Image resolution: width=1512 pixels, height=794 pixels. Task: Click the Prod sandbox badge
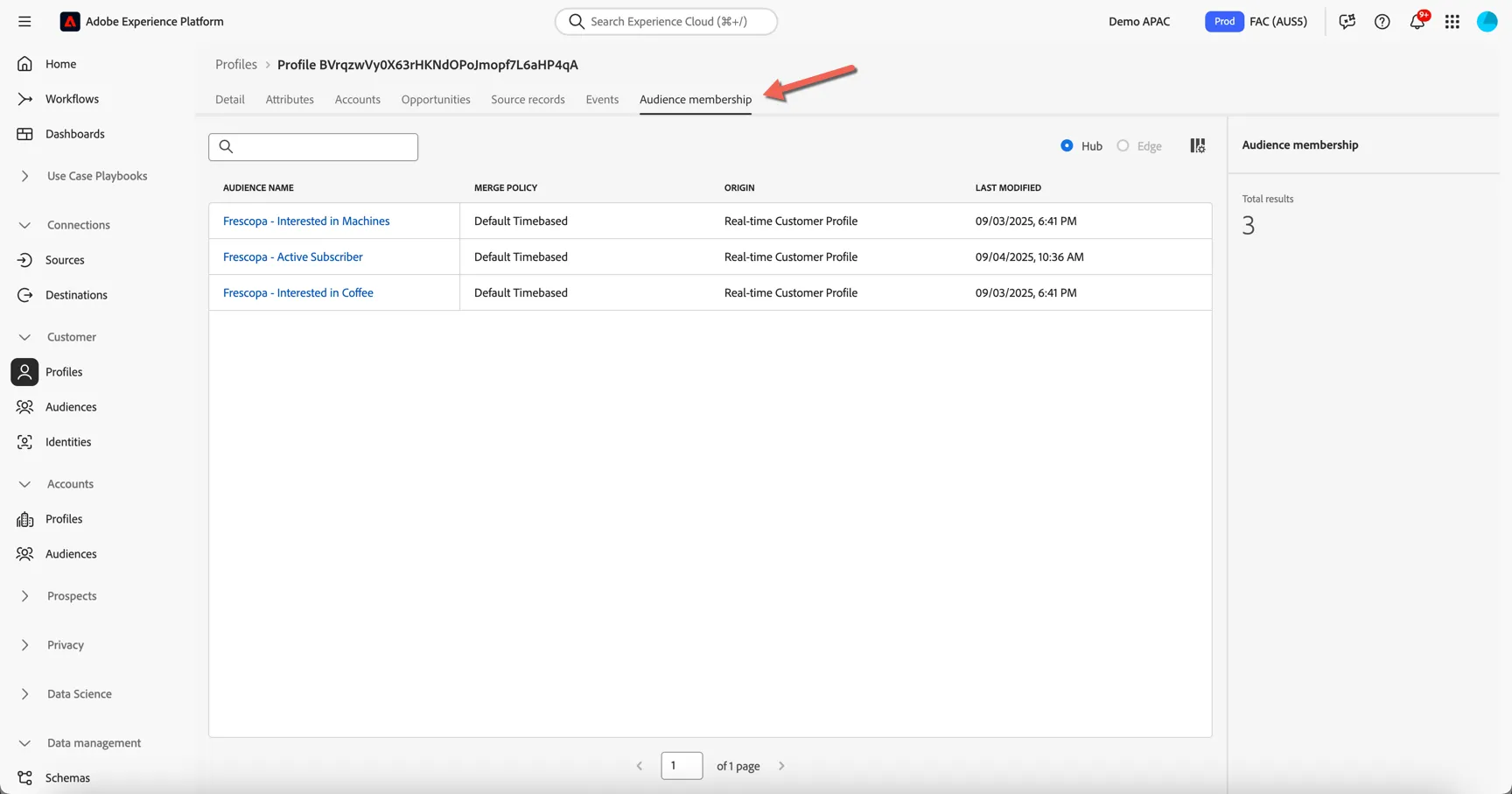click(1224, 21)
